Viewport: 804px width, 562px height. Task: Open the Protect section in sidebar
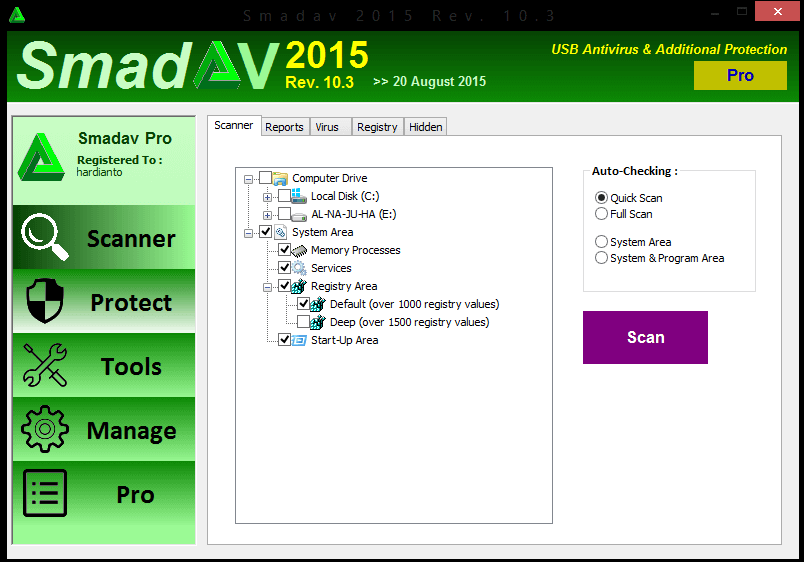tap(104, 302)
